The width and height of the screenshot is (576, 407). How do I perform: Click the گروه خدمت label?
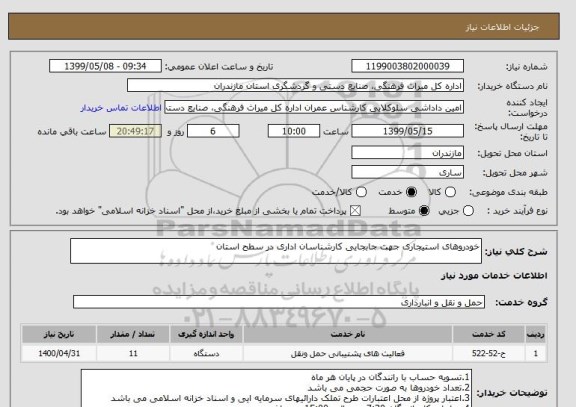[521, 302]
